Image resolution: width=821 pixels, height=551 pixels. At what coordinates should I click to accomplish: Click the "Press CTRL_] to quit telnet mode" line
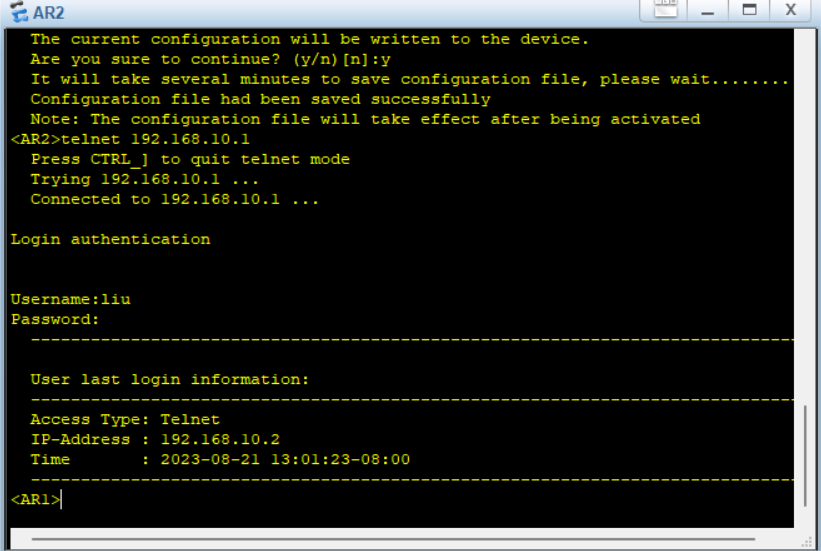coord(190,159)
